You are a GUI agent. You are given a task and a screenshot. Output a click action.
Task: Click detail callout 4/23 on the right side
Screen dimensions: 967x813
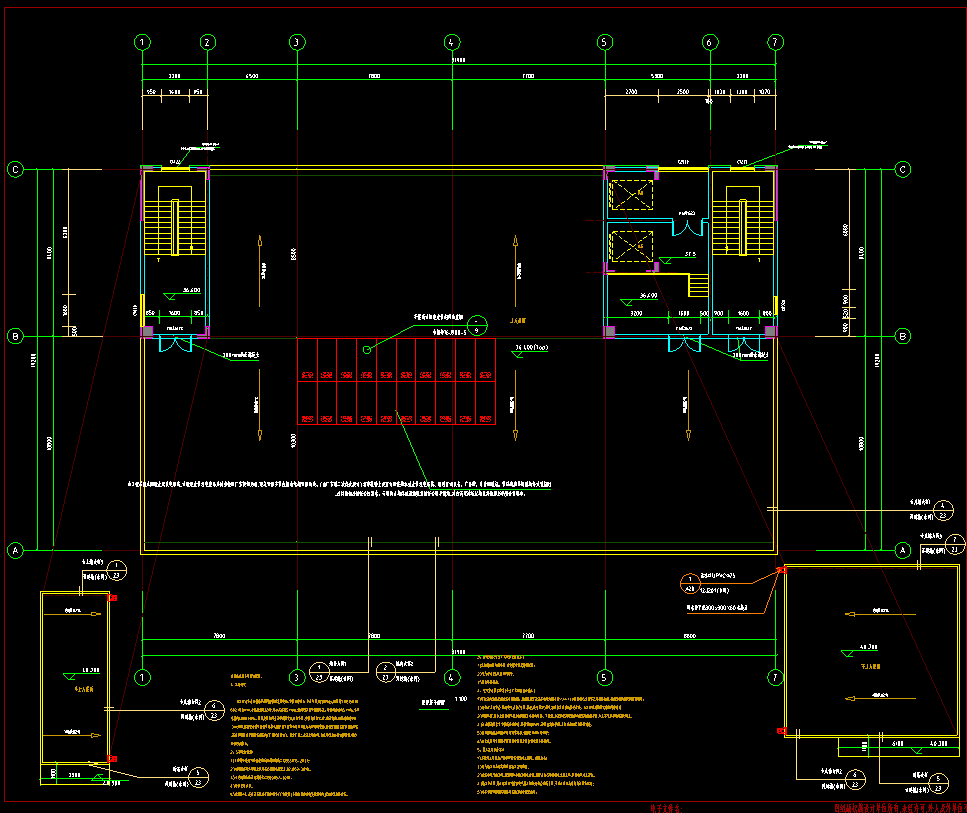point(941,511)
